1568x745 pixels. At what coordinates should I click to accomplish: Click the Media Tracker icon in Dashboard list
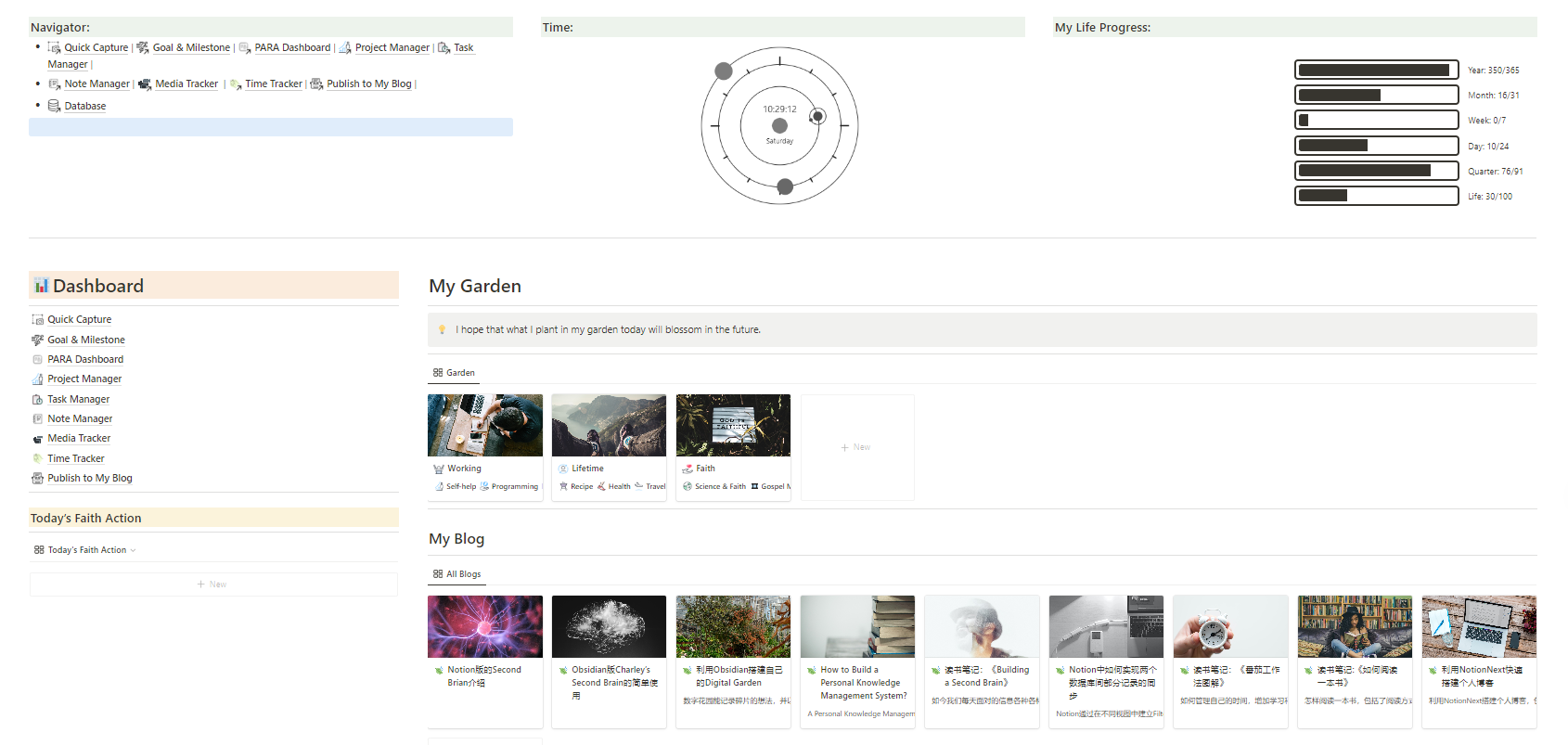38,439
